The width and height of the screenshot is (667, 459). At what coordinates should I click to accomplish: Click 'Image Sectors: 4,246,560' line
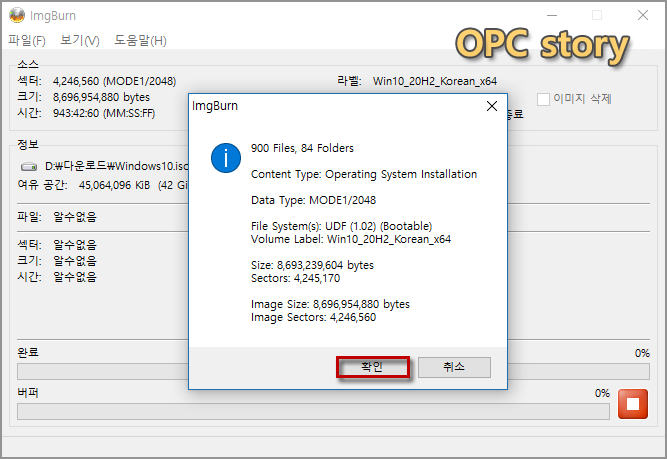pyautogui.click(x=314, y=317)
